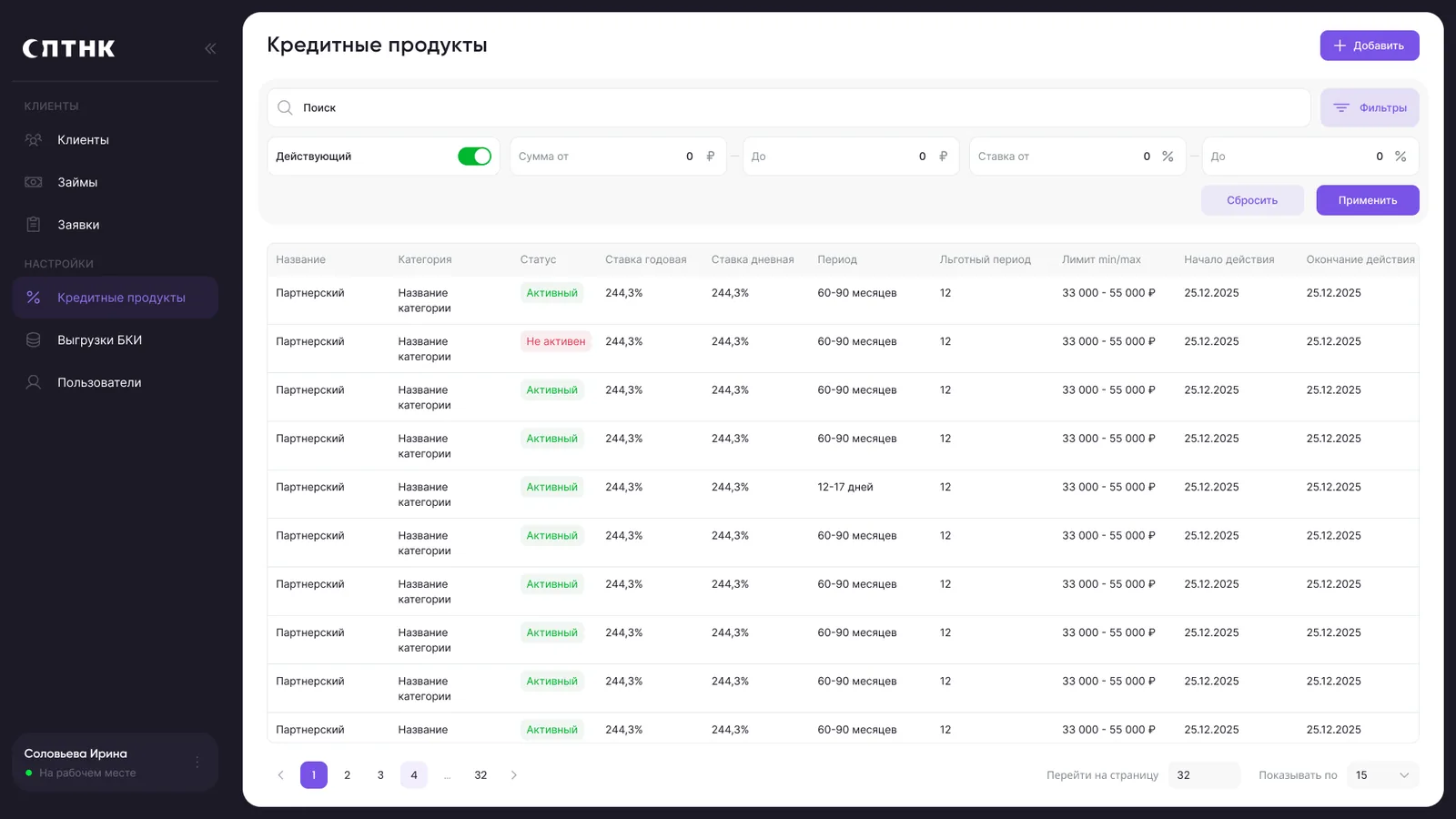Click the Кредитные продукты percent icon

point(34,298)
